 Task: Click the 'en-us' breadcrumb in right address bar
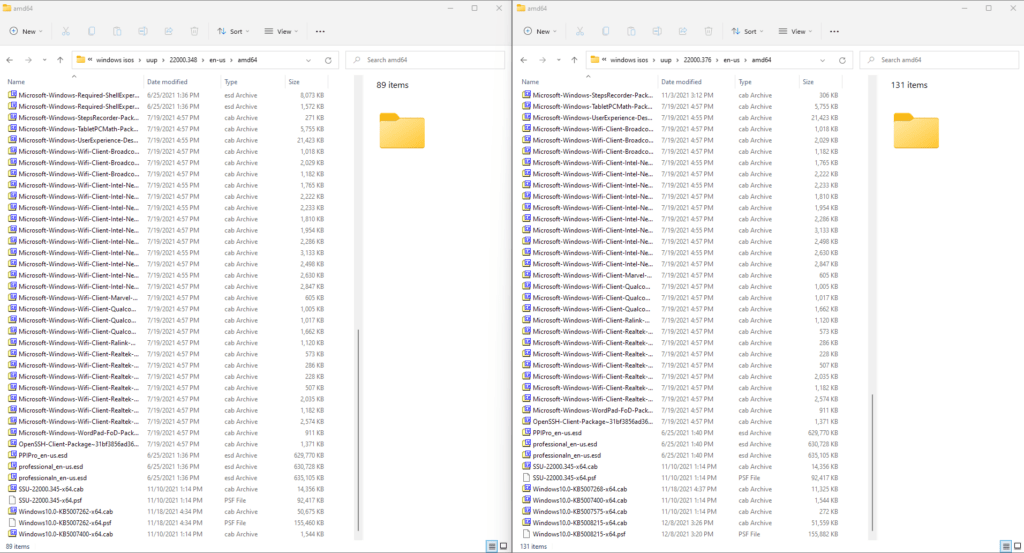click(731, 60)
